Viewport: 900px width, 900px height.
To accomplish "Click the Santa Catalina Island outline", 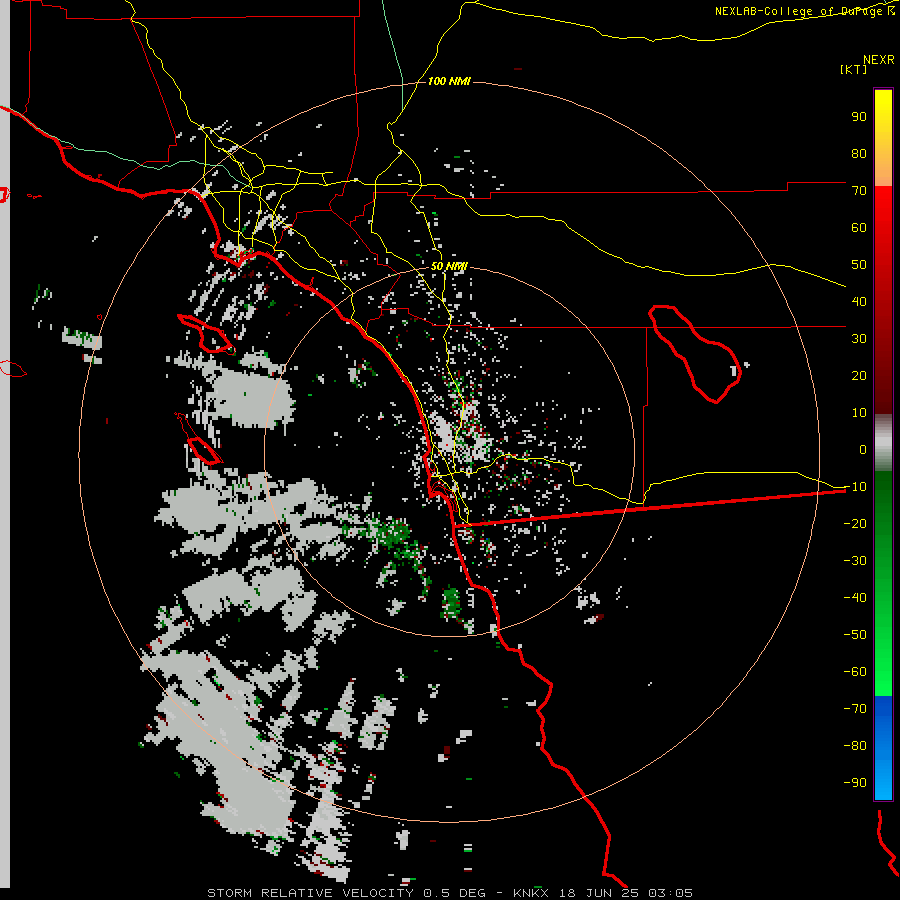I will [205, 333].
